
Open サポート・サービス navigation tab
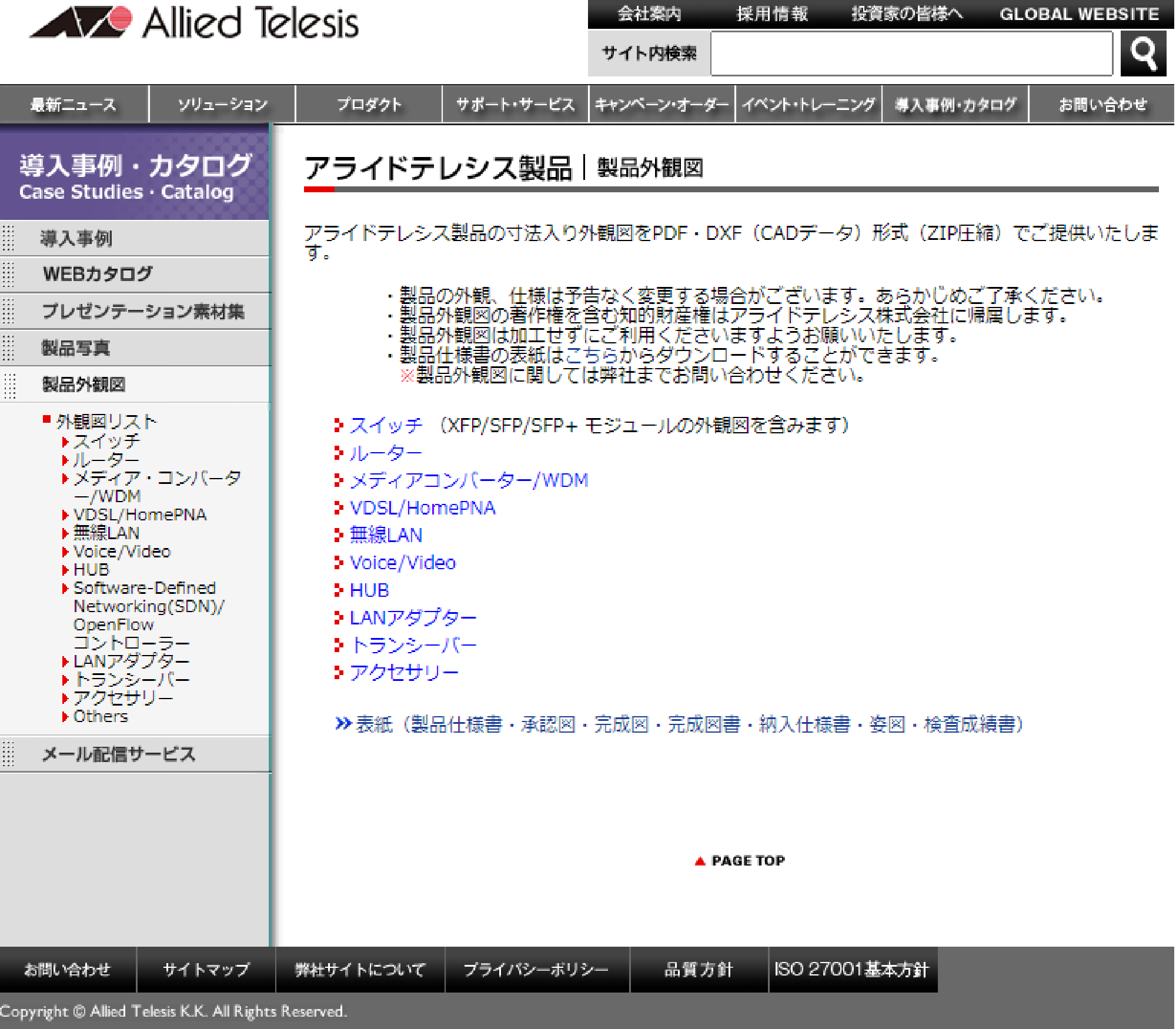coord(515,104)
